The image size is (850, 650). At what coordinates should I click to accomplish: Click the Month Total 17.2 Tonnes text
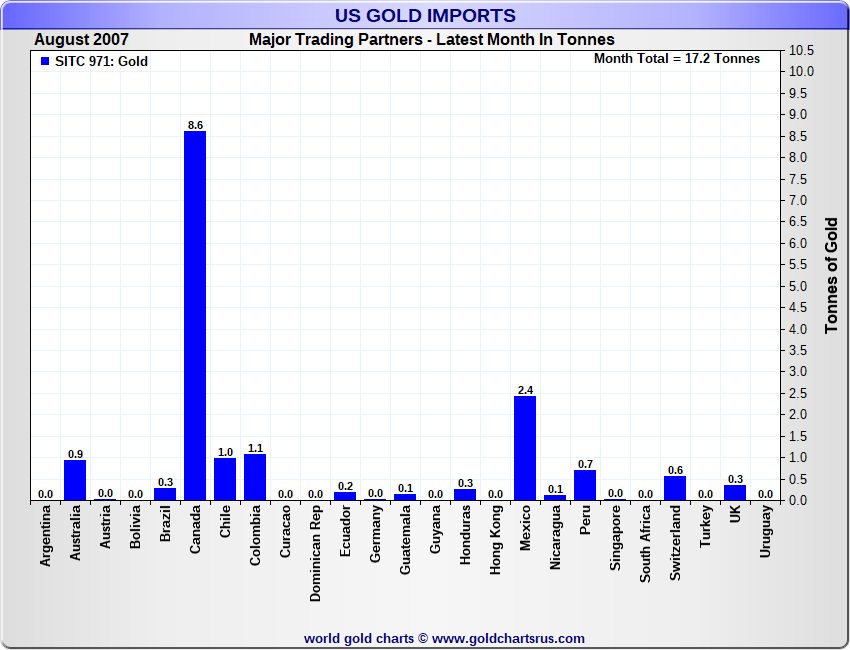pos(677,59)
